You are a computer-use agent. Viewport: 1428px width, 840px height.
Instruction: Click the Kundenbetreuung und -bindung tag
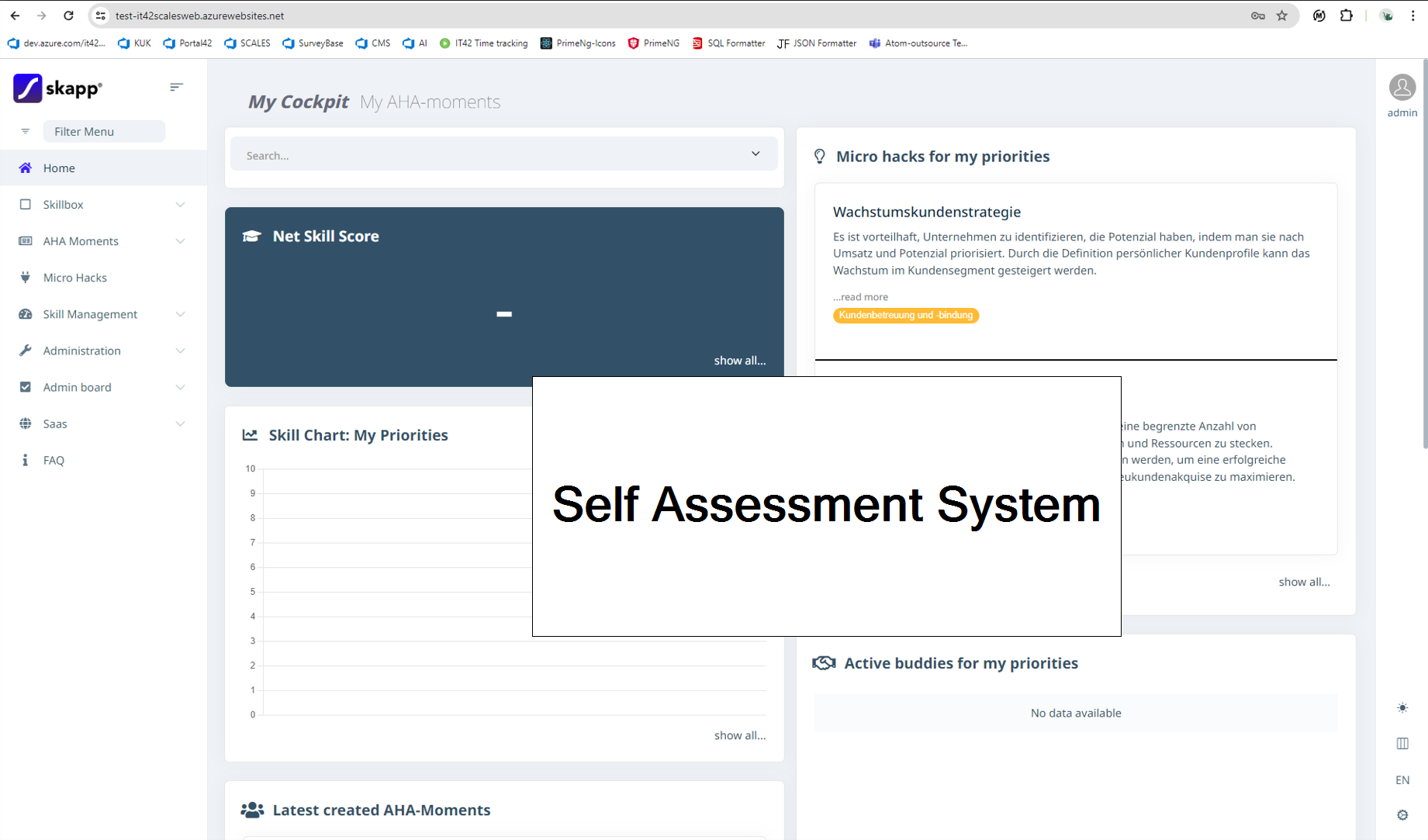pyautogui.click(x=905, y=315)
